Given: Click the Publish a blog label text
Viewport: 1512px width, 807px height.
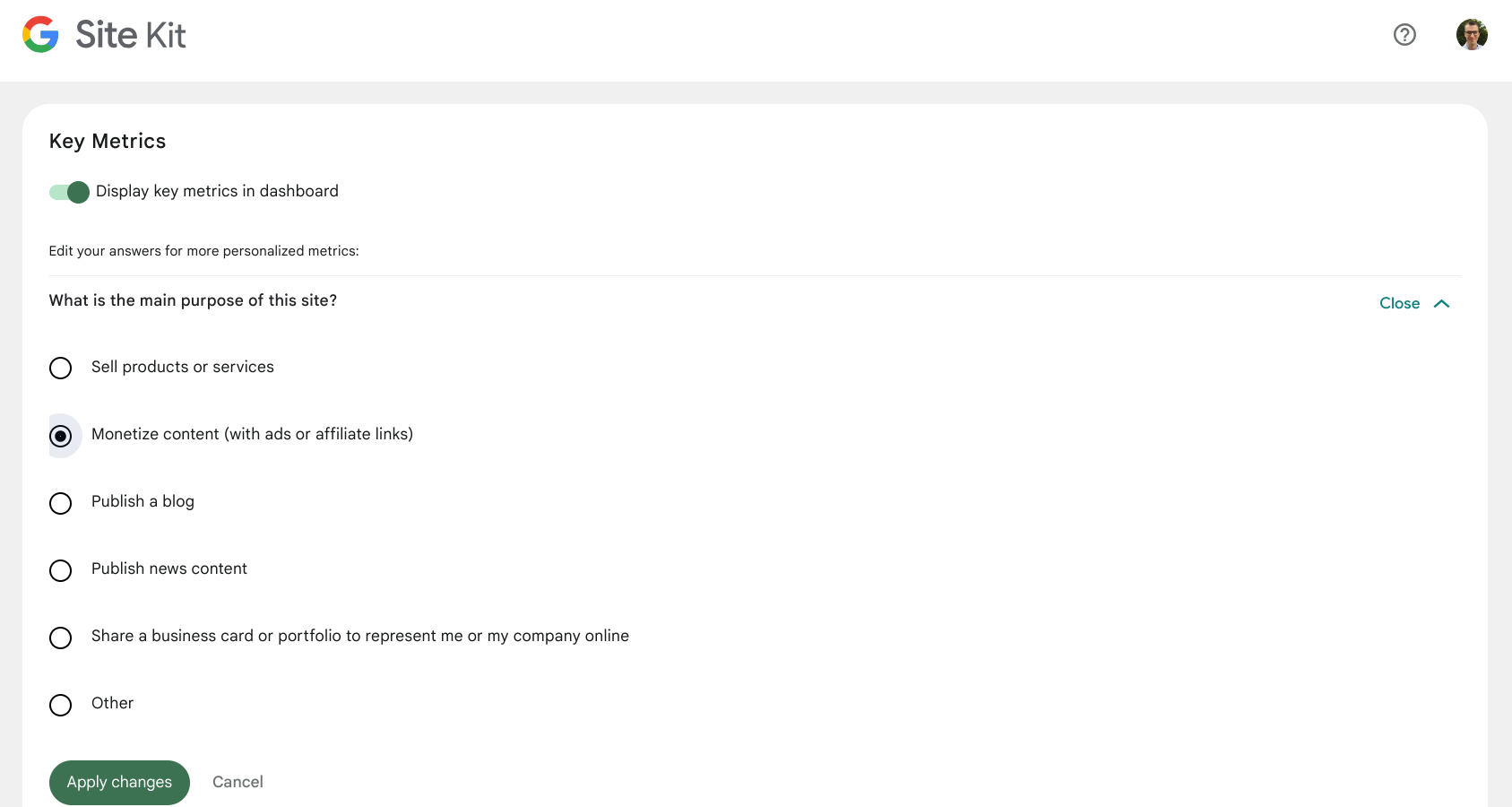Looking at the screenshot, I should (143, 501).
